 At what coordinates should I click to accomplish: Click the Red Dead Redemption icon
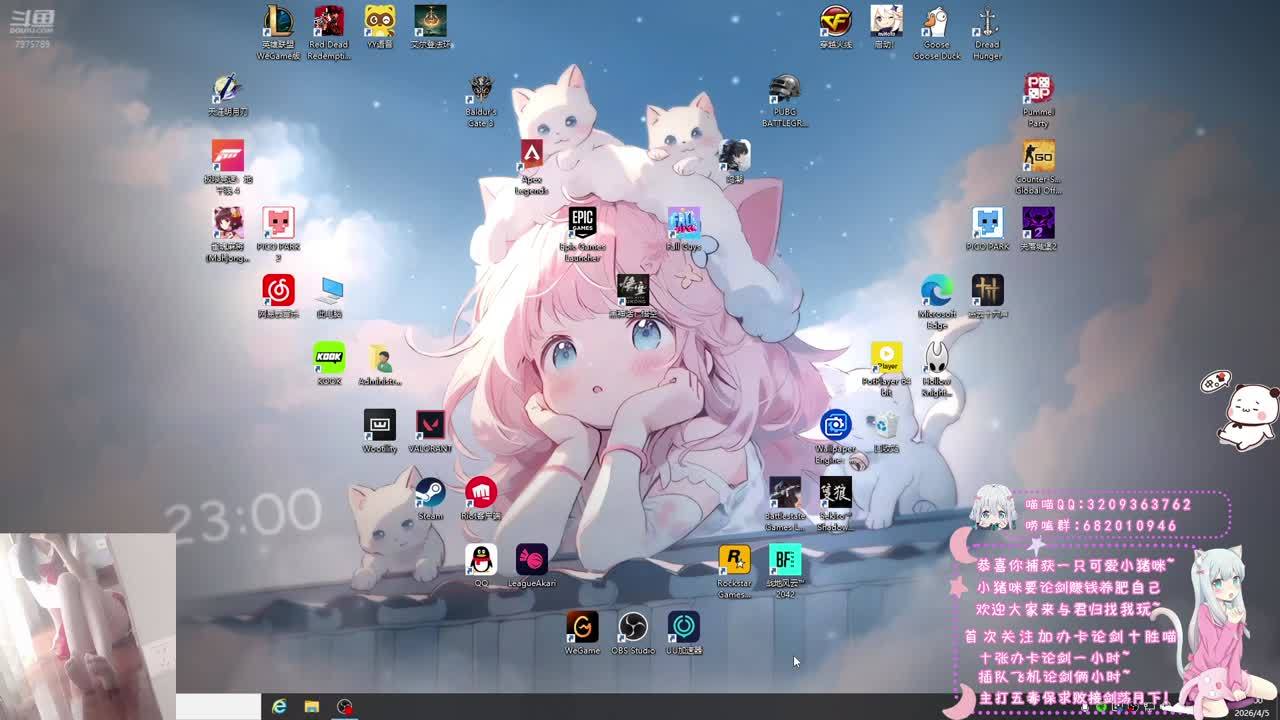(x=328, y=22)
